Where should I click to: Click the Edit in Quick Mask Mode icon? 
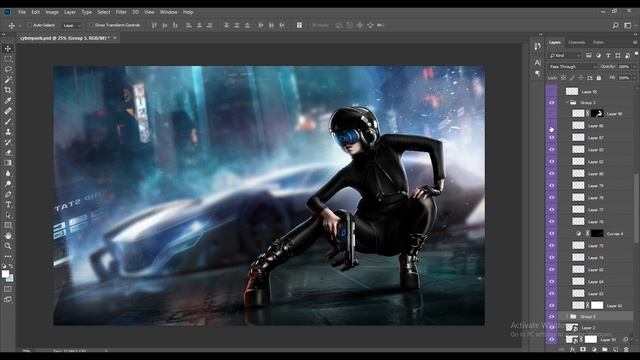click(x=8, y=289)
